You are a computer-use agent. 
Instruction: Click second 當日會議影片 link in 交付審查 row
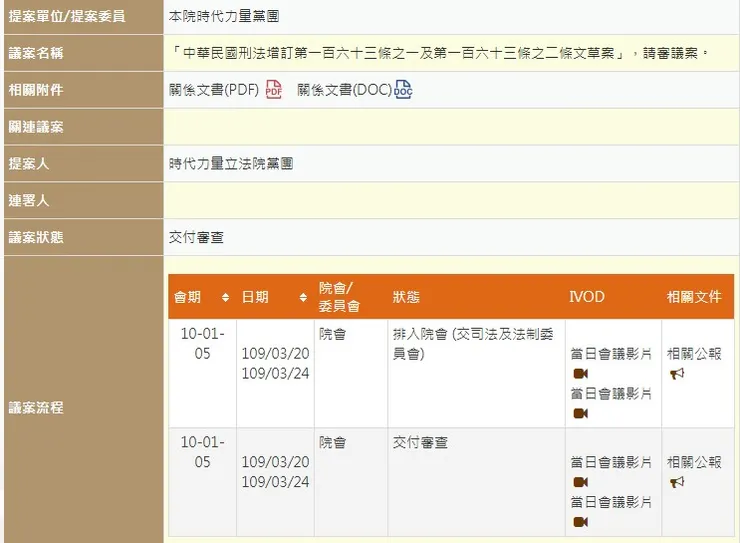pos(611,502)
